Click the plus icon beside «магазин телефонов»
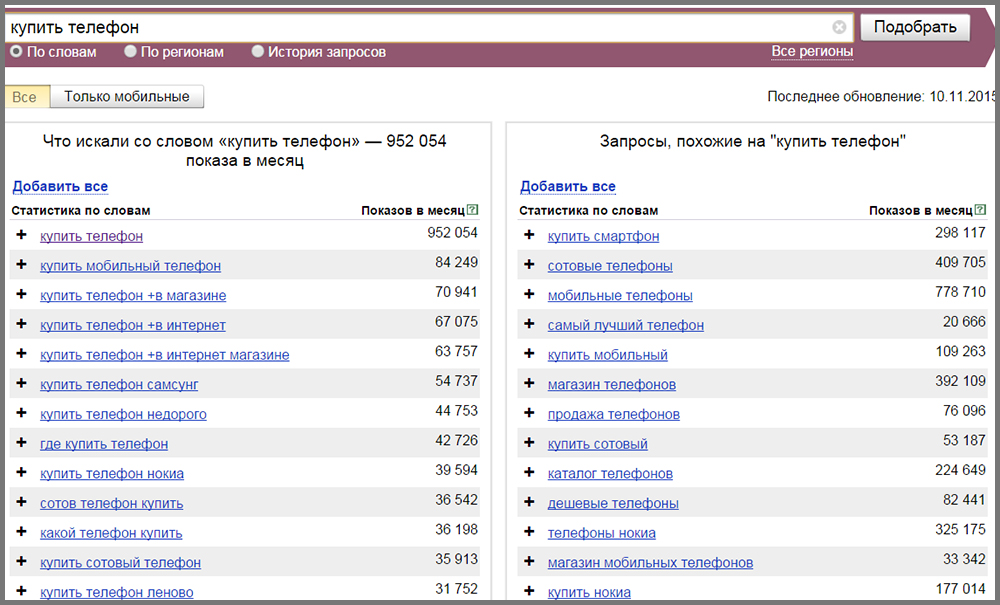 coord(529,384)
